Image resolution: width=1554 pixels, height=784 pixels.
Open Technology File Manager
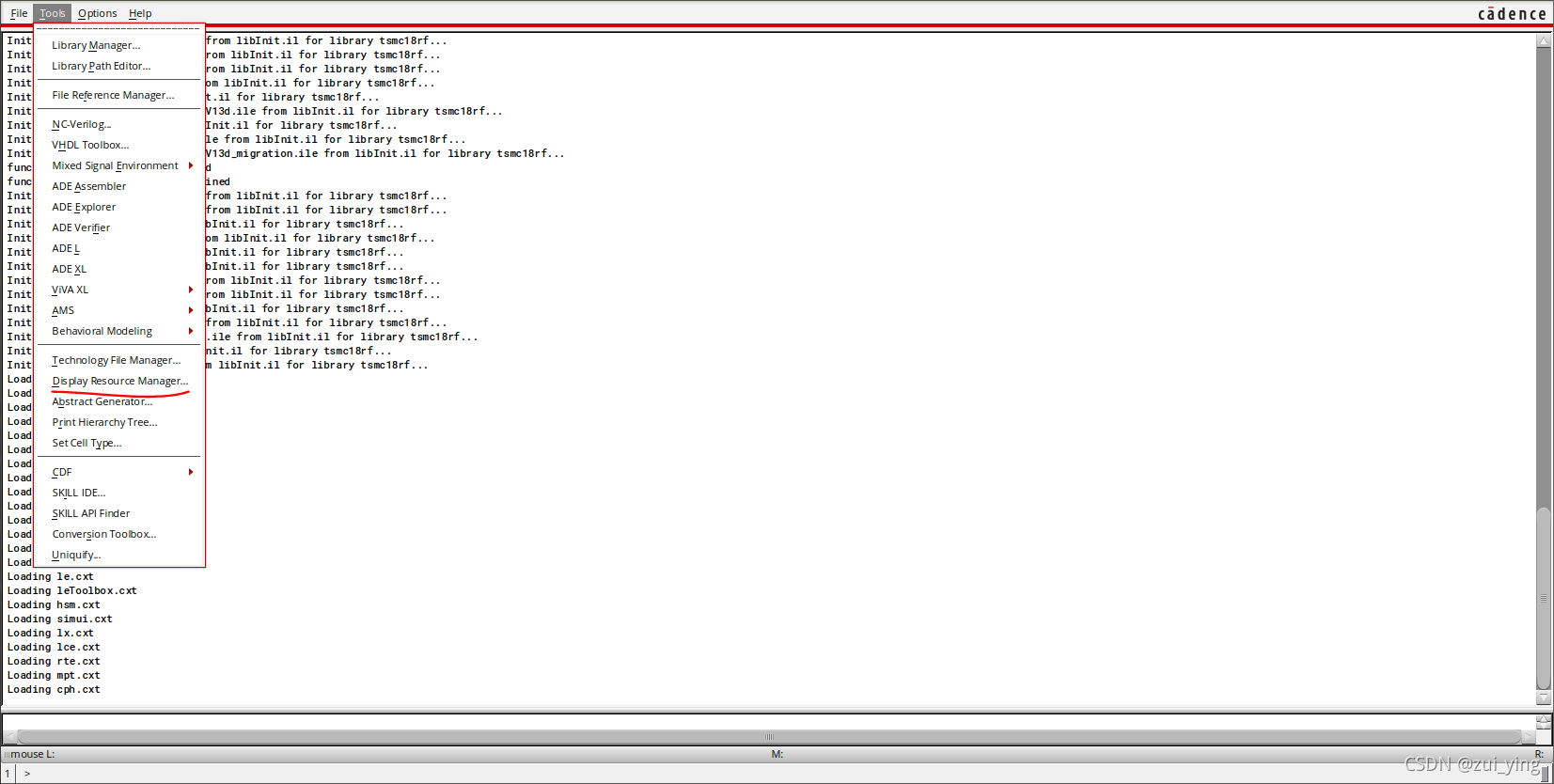click(x=118, y=360)
